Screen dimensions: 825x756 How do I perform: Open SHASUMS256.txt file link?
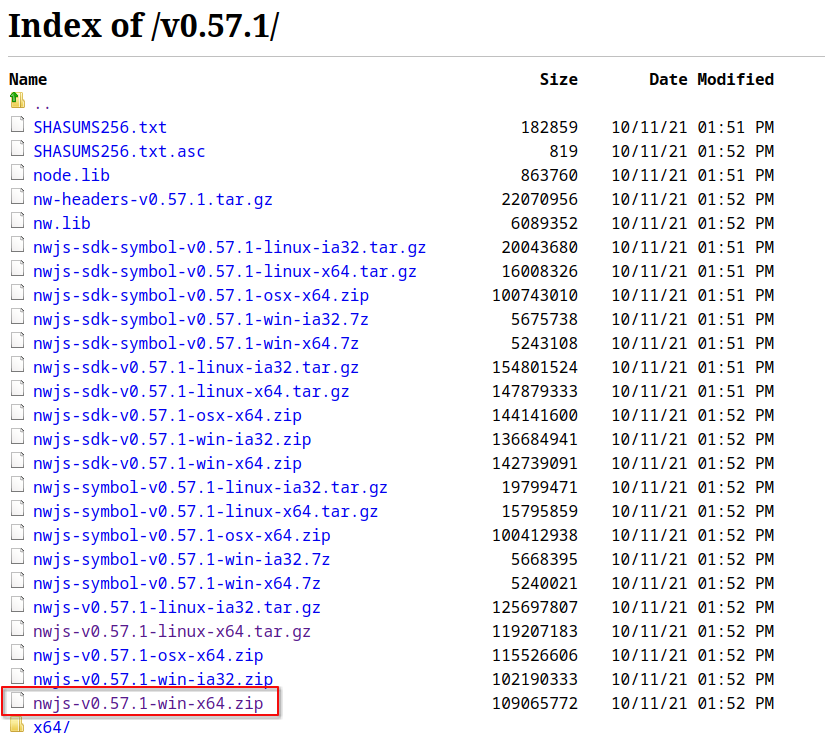(x=100, y=127)
